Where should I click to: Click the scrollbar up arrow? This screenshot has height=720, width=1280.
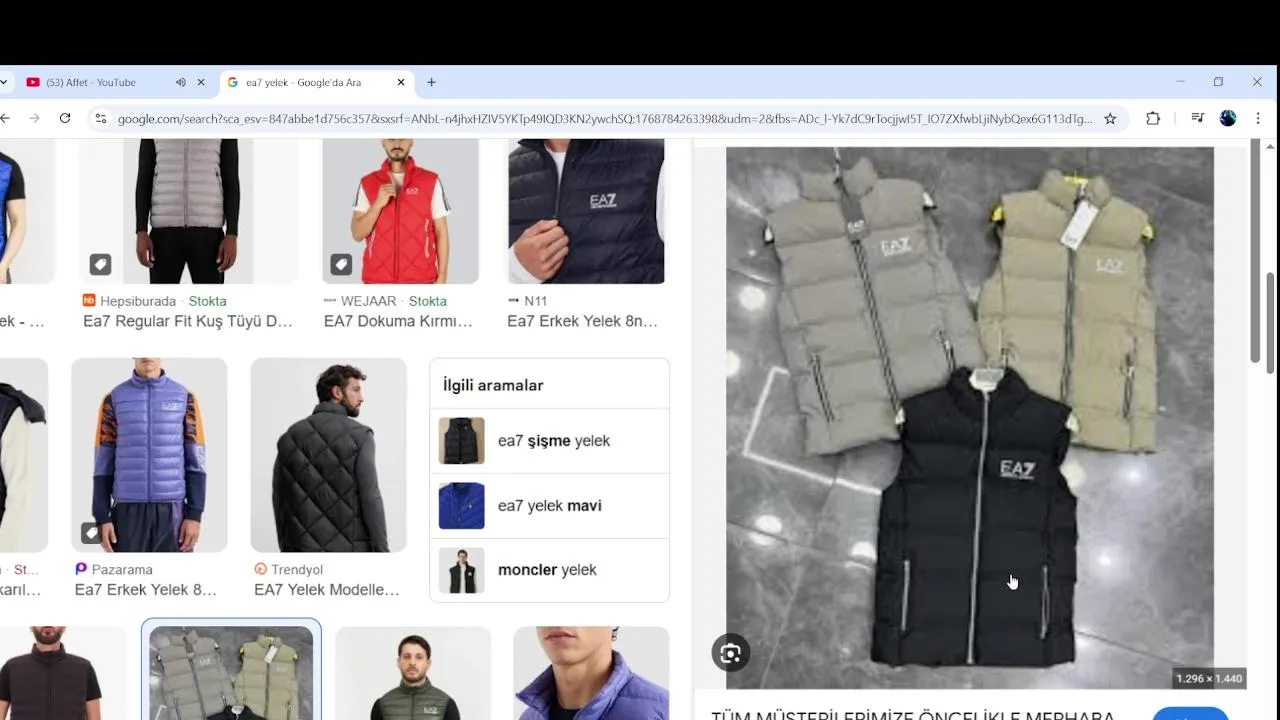[x=1270, y=147]
